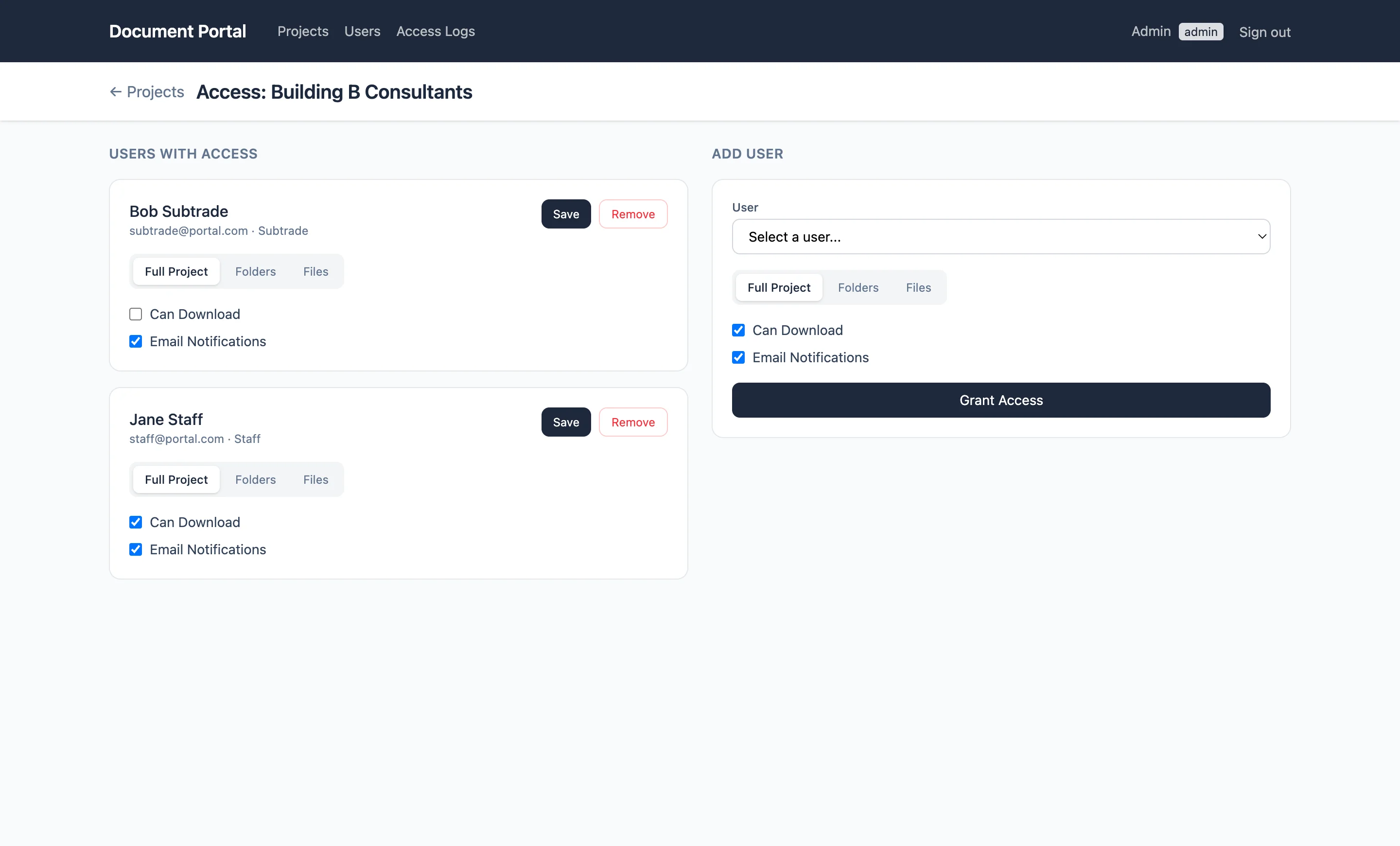1400x846 pixels.
Task: Disable Email Notifications for Bob Subtrade
Action: (x=135, y=341)
